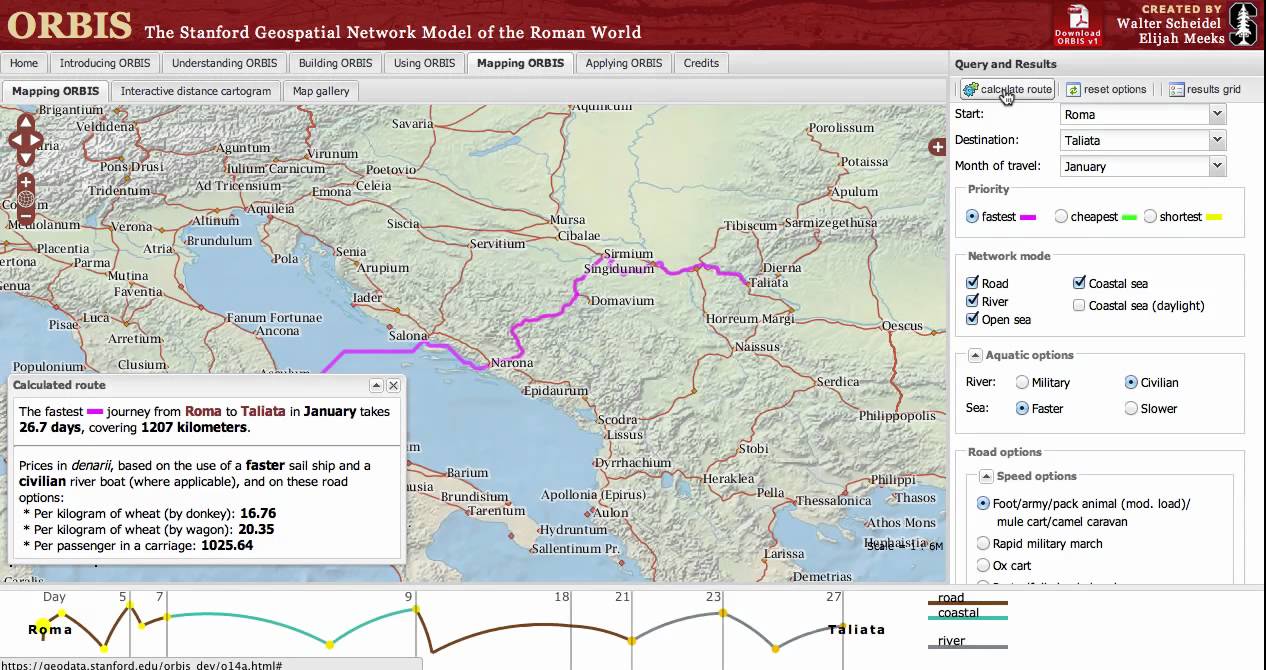
Task: Open the Using ORBIS tab
Action: (x=424, y=62)
